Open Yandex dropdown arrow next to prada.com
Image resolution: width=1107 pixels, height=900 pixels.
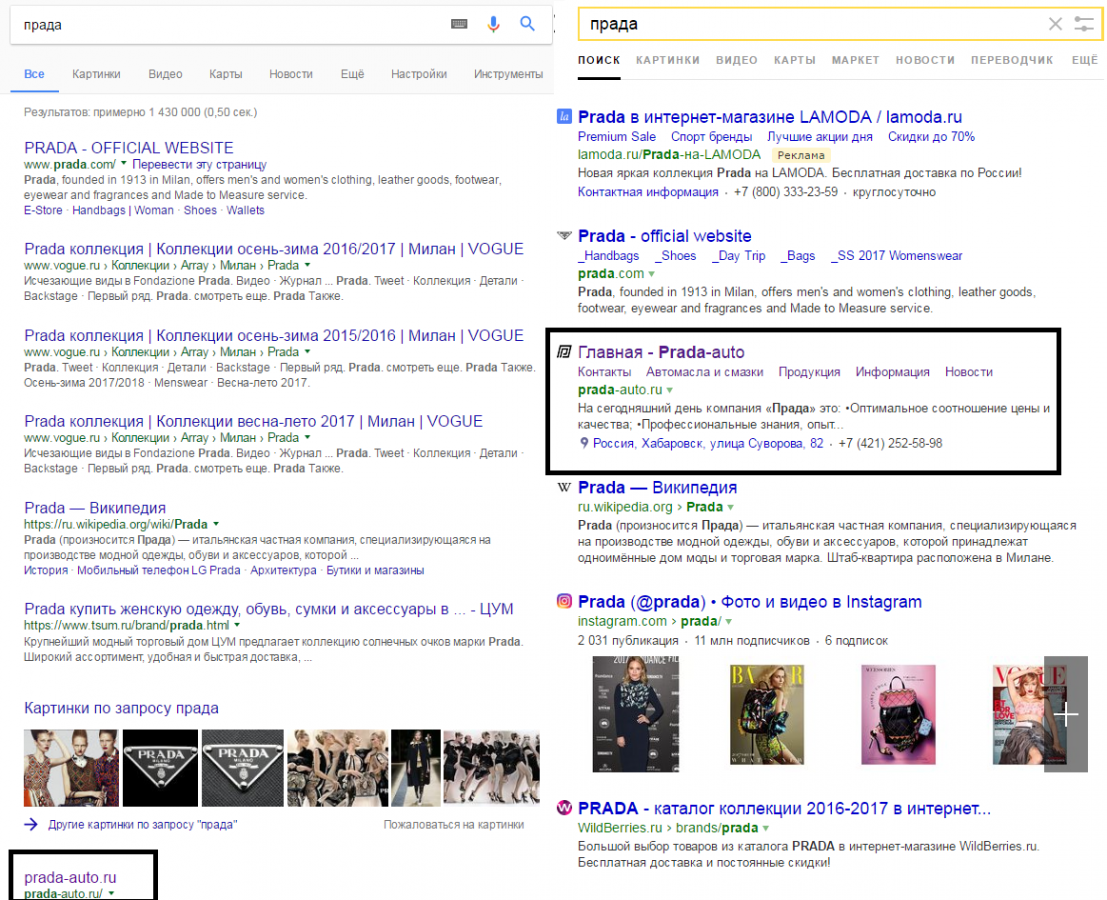[652, 274]
